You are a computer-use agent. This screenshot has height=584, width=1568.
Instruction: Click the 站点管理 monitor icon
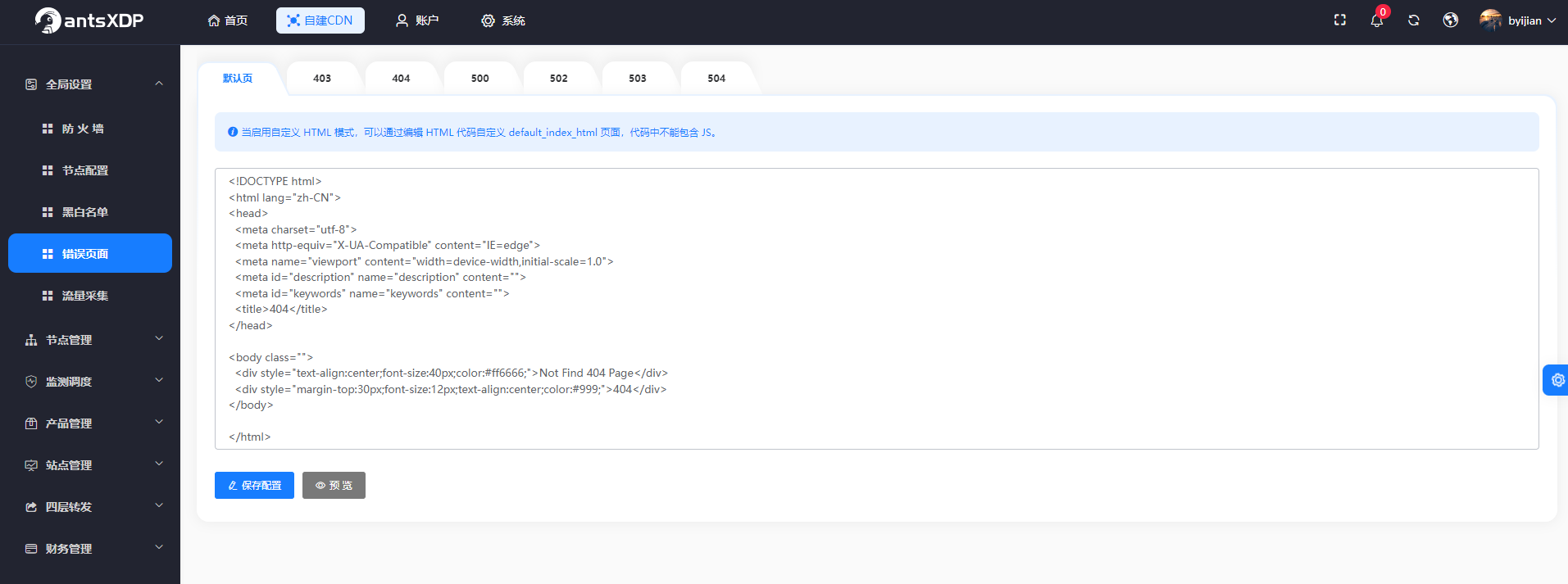tap(31, 465)
